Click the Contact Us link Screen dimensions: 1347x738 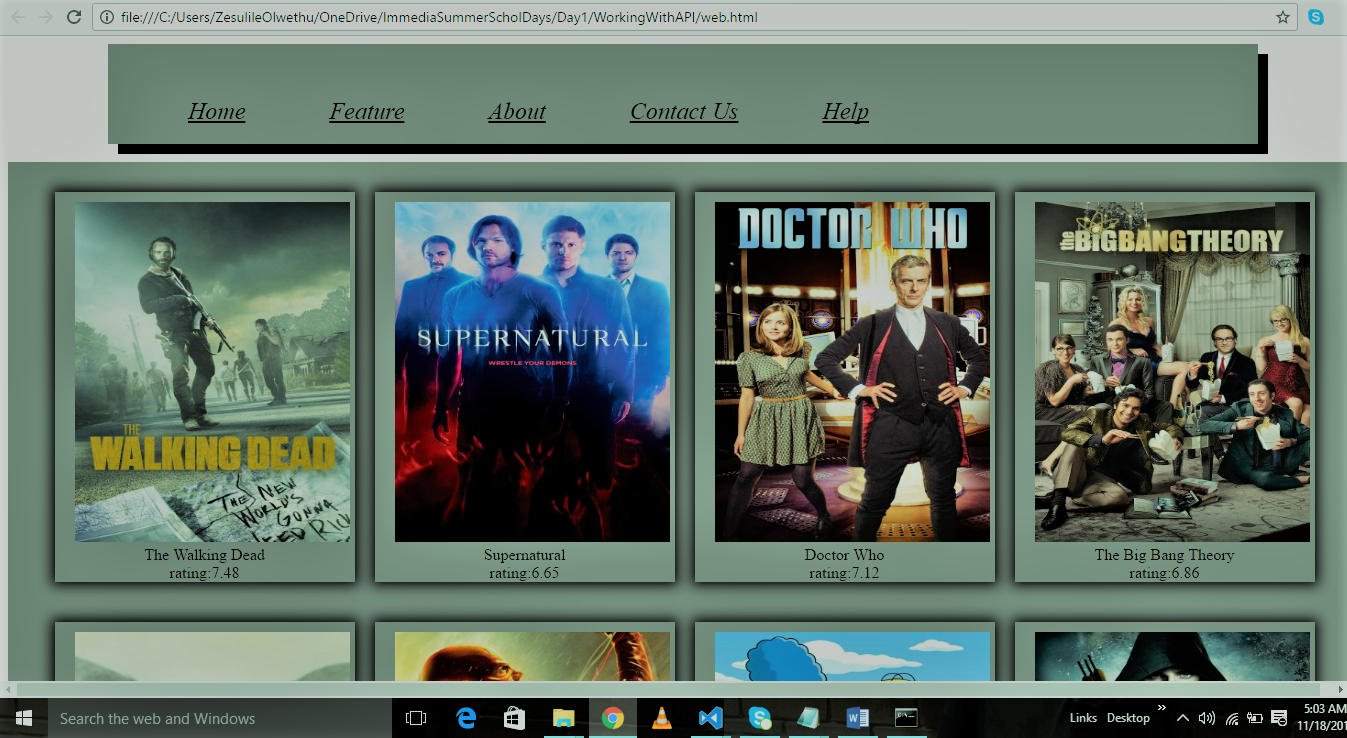[x=684, y=112]
